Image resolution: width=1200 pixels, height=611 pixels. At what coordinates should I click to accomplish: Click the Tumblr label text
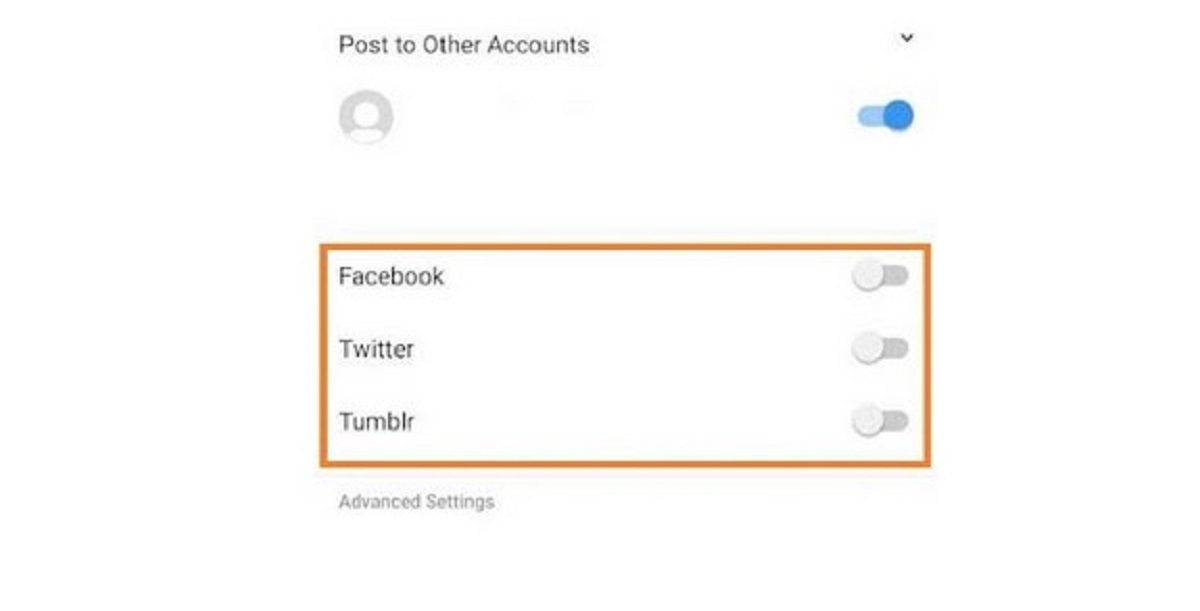pyautogui.click(x=376, y=422)
